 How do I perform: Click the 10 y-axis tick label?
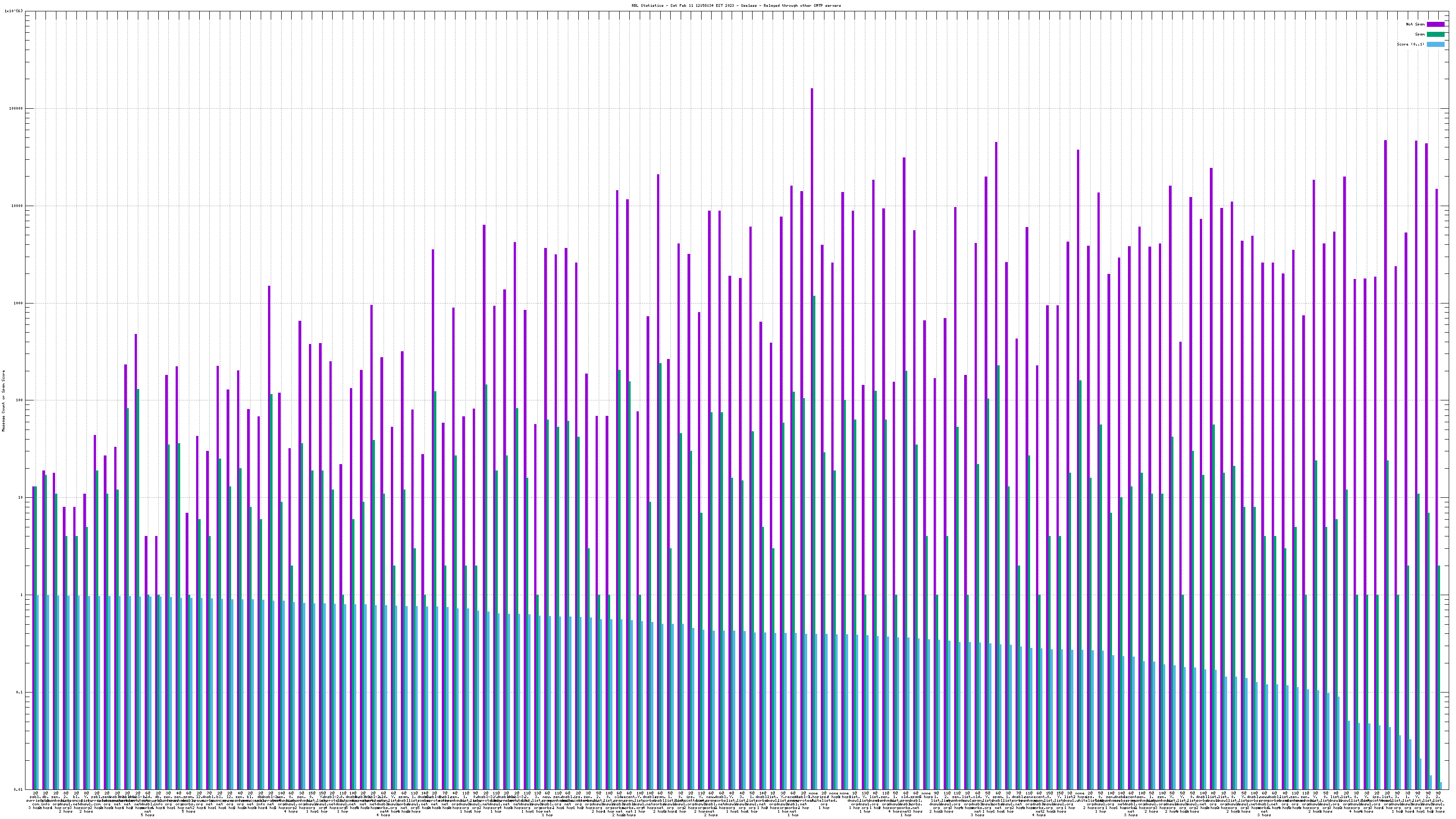coord(21,498)
